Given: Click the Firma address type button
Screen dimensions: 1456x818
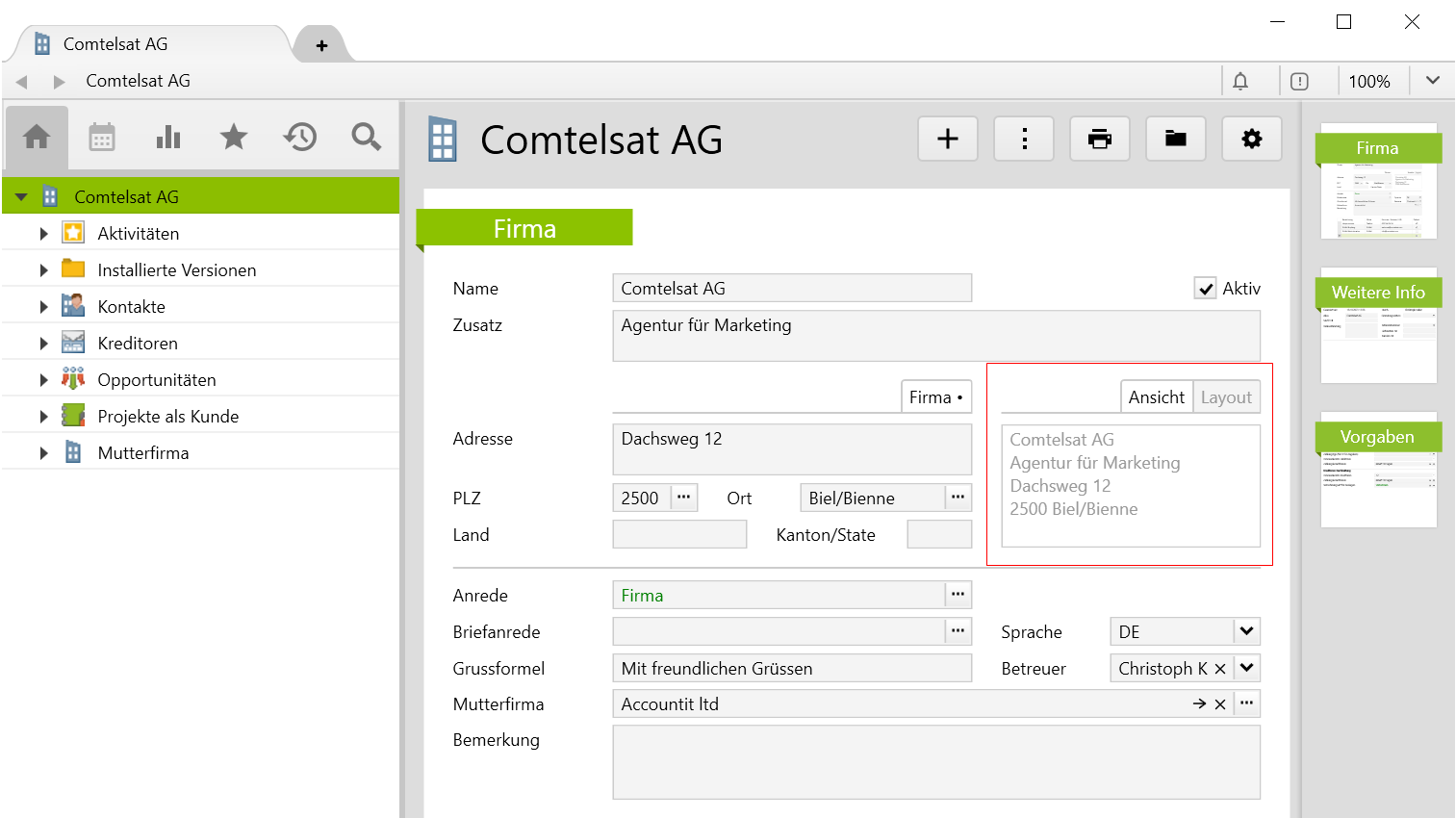Looking at the screenshot, I should [x=935, y=397].
